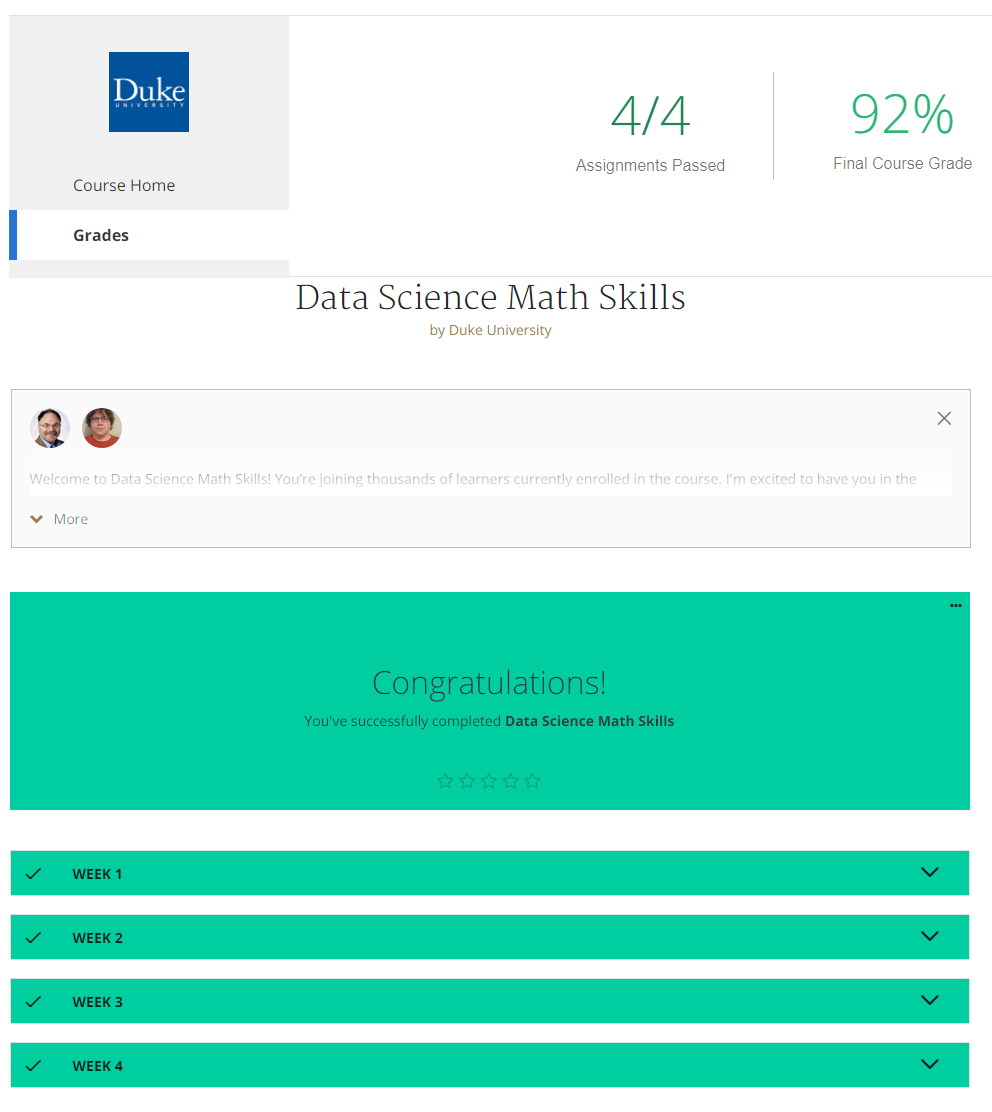Select the Grades sidebar item

tap(101, 235)
